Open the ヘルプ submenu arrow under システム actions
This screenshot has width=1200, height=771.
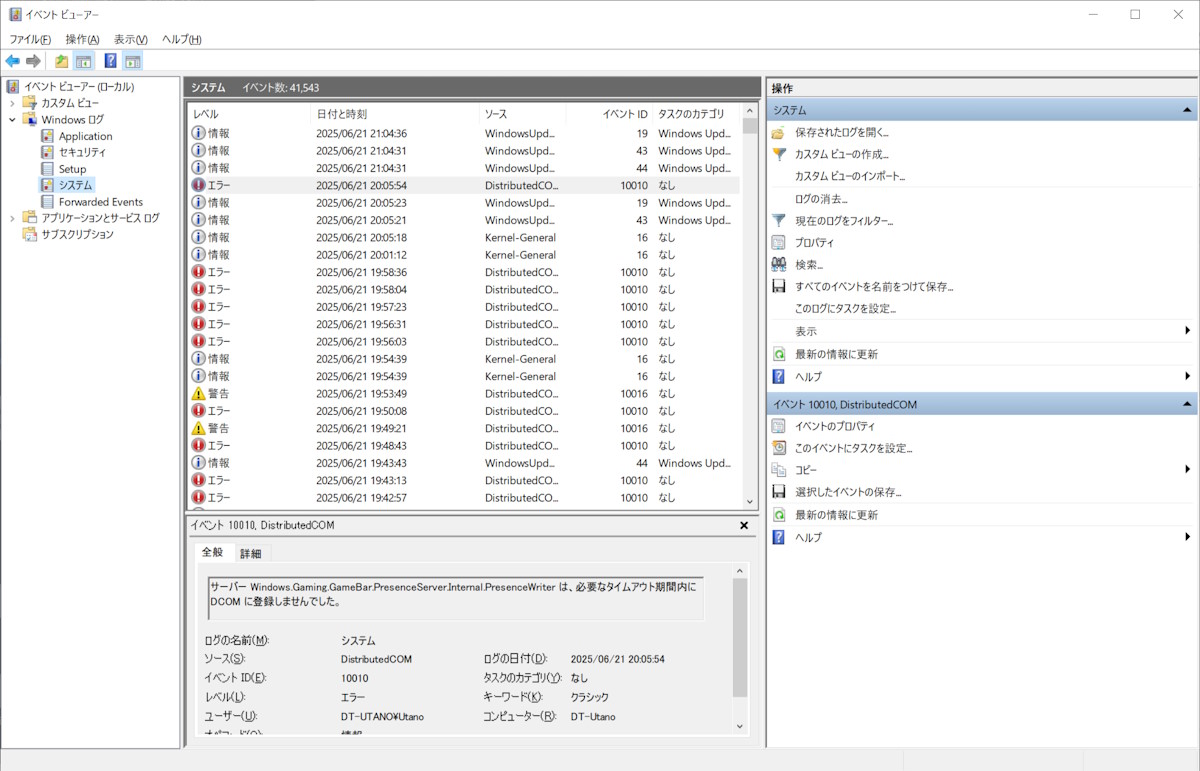1187,376
